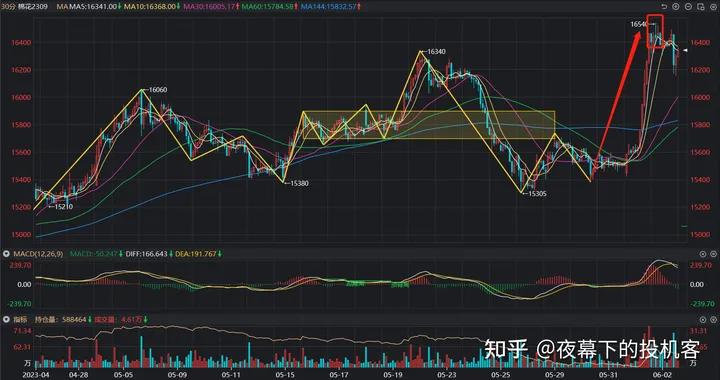Viewport: 720px width, 380px height.
Task: Zoom out the candlestick chart
Action: [688, 6]
